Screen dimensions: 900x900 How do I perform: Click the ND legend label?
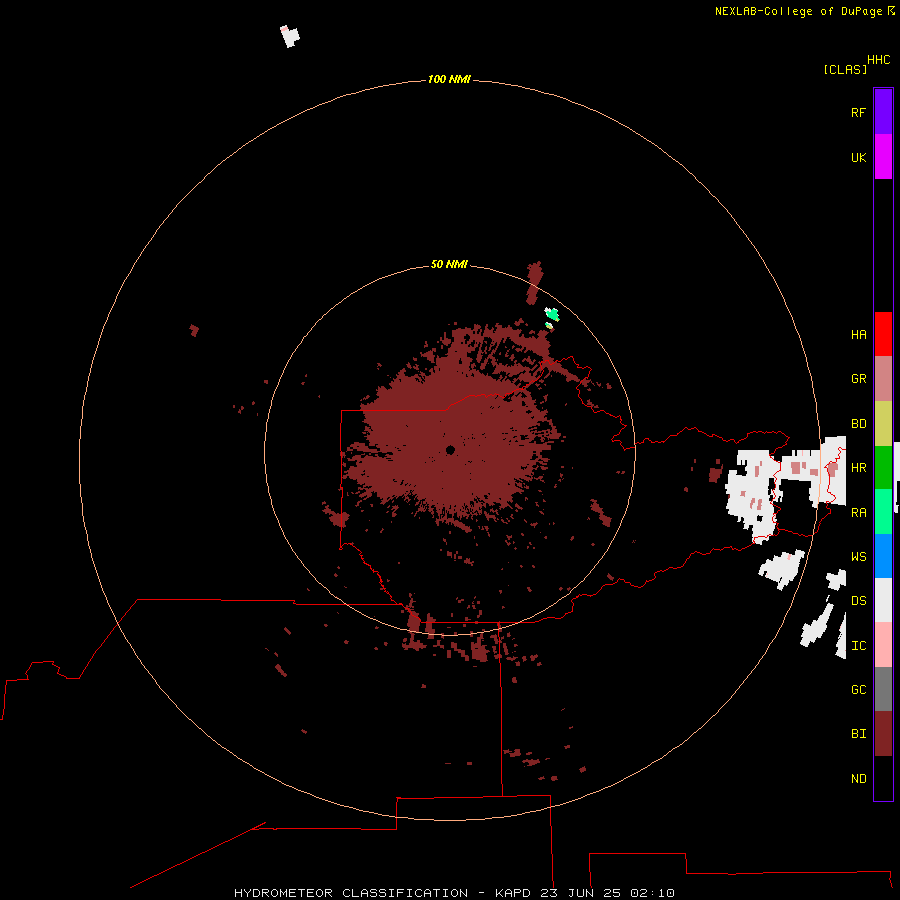[x=858, y=778]
